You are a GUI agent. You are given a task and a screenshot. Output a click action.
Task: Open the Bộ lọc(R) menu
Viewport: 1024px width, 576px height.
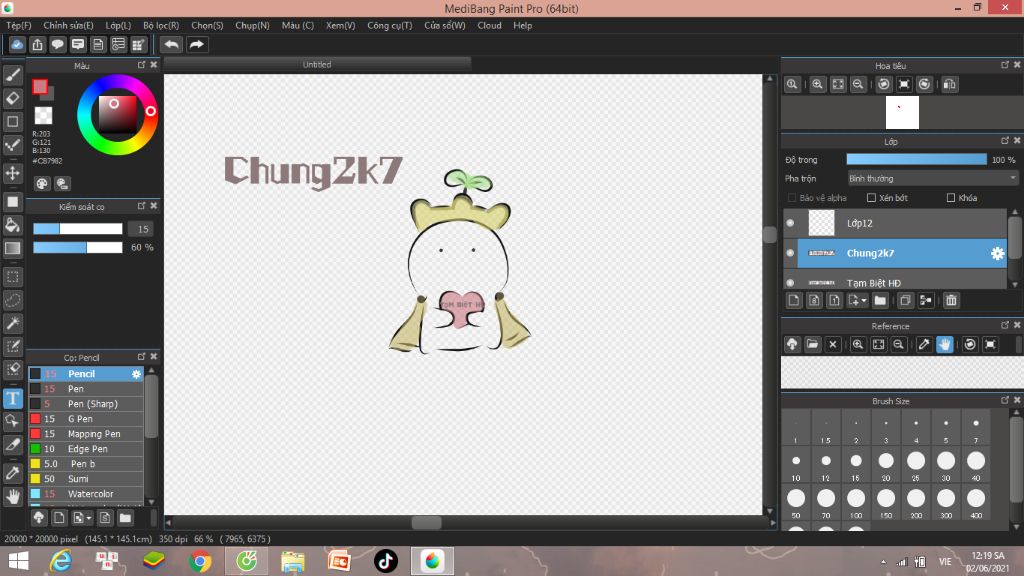[x=161, y=25]
